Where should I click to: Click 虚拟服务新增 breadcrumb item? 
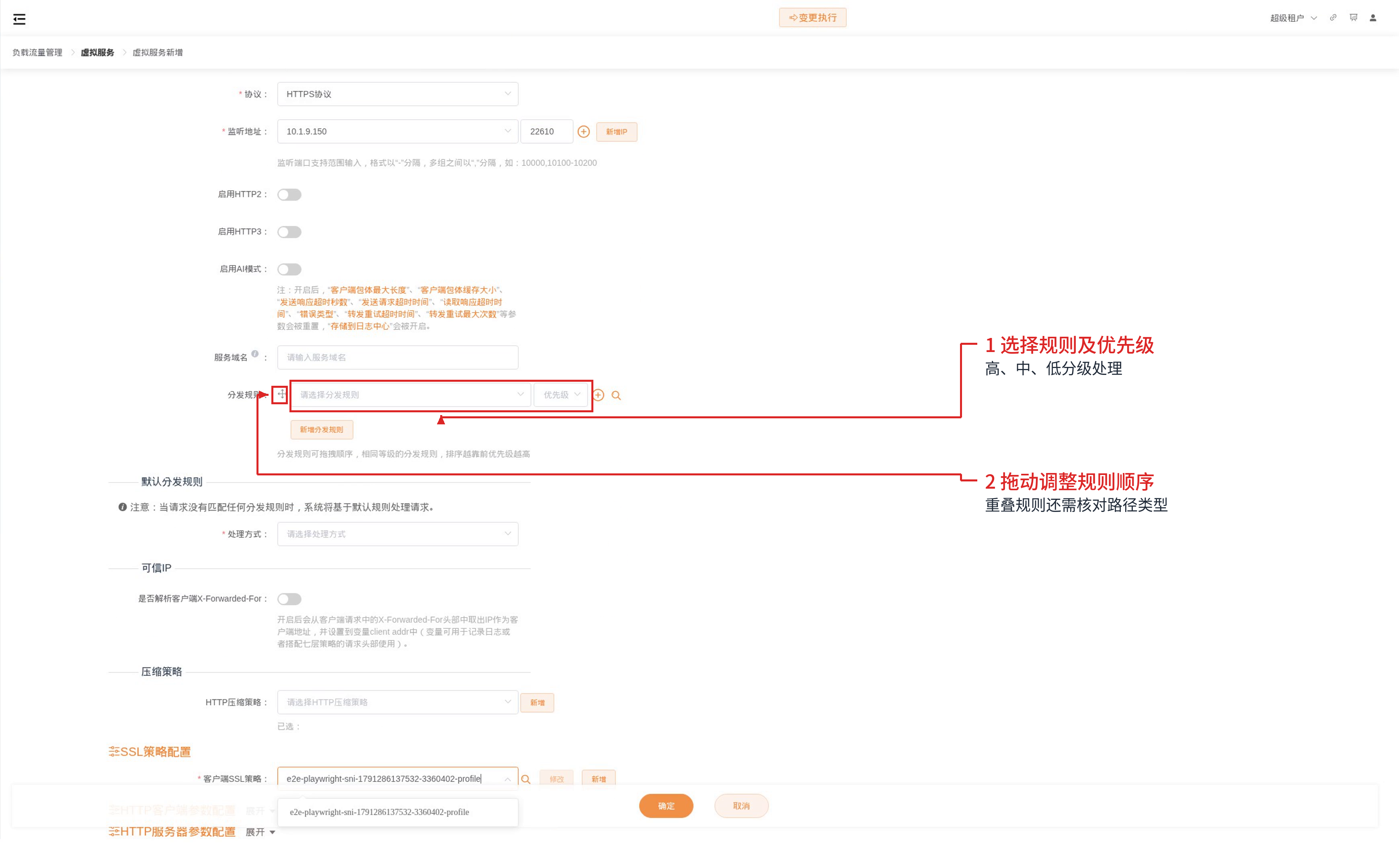[157, 52]
